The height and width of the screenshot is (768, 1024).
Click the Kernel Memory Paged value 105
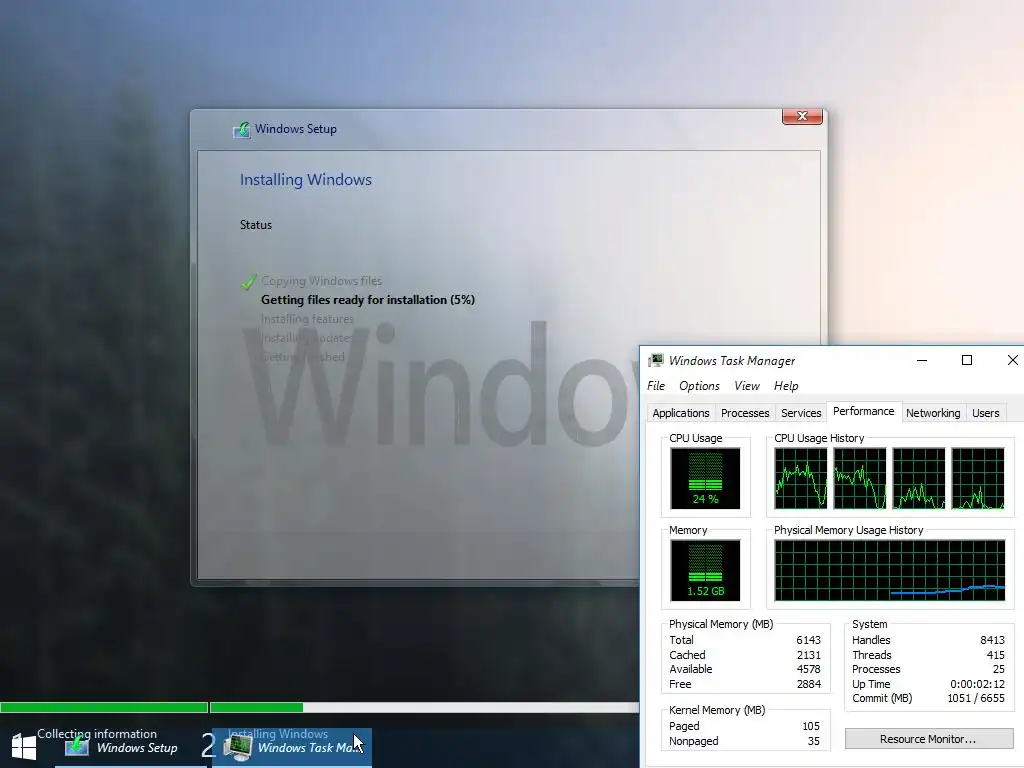(x=811, y=726)
